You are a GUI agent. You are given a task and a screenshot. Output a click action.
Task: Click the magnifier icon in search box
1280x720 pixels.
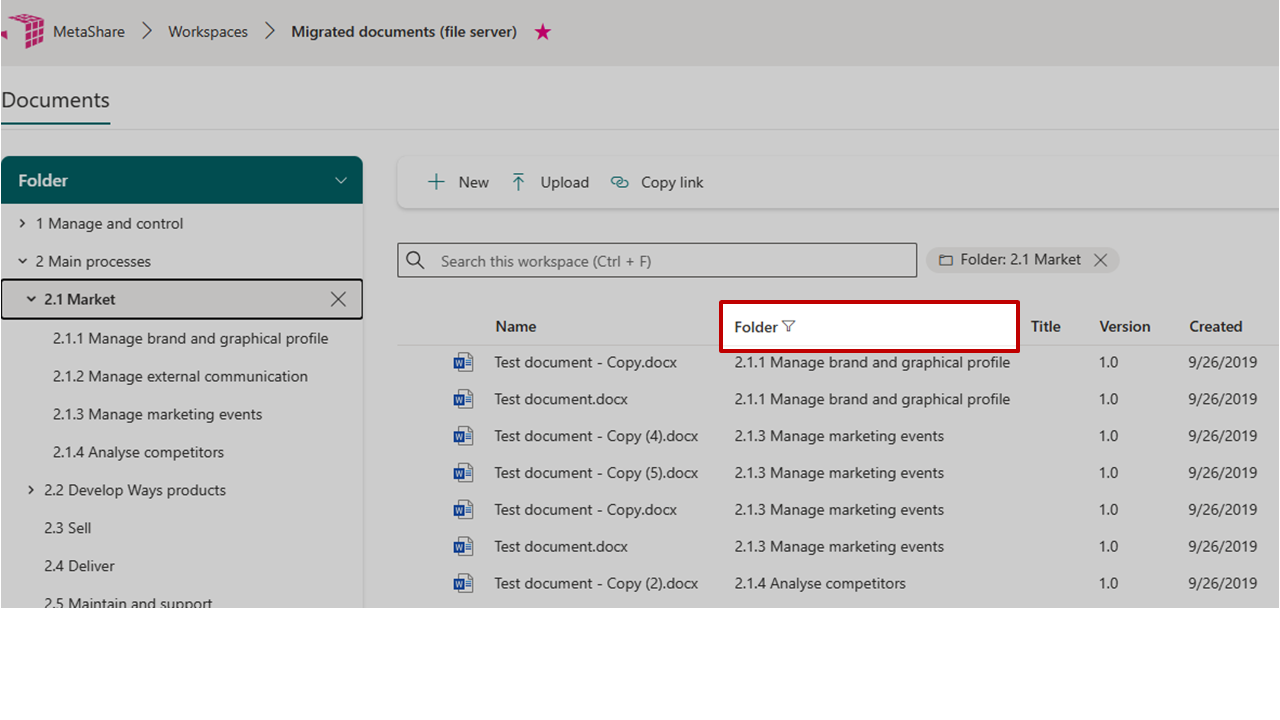[416, 261]
